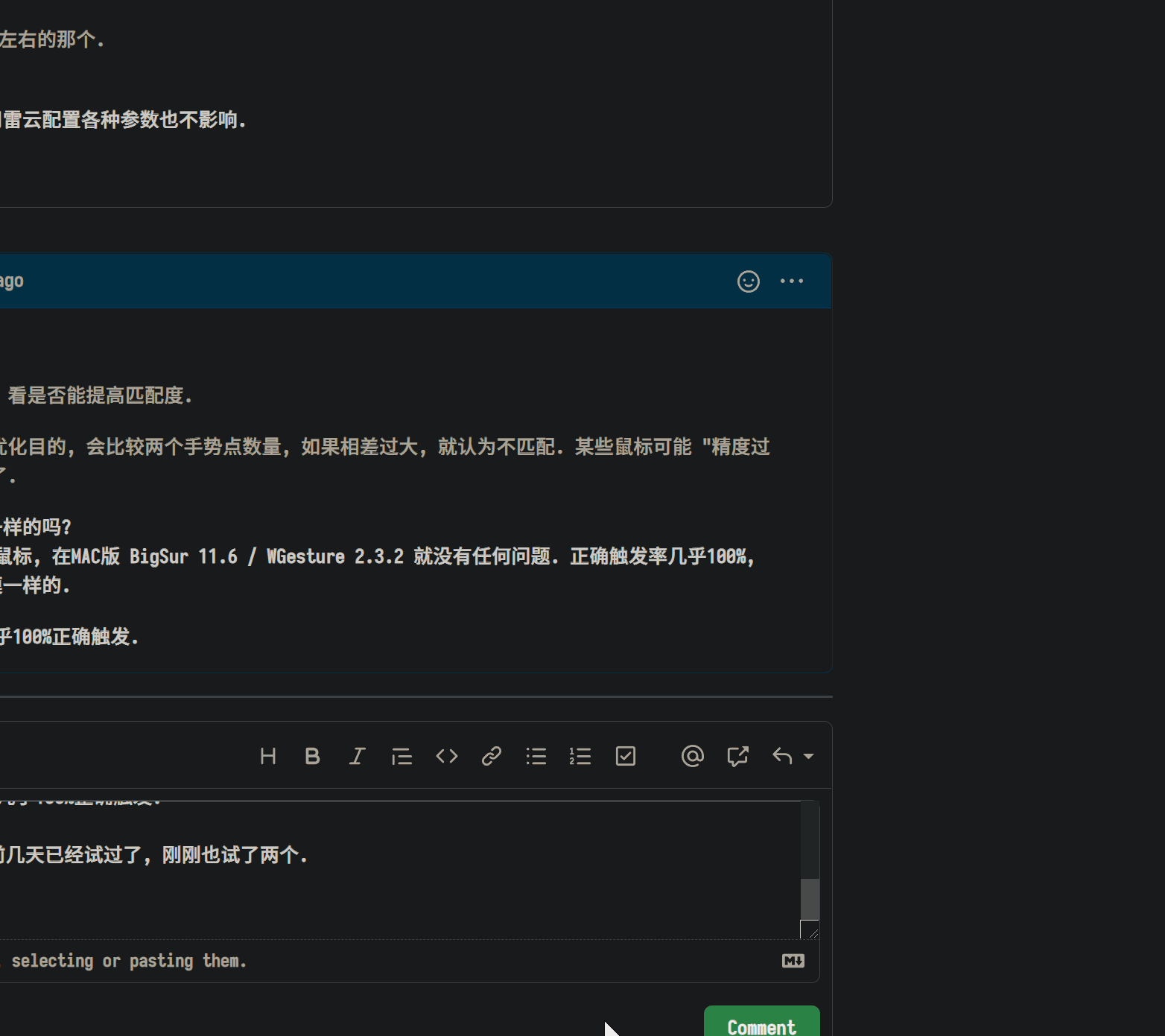Add a hyperlink to the comment
Viewport: 1165px width, 1036px height.
pyautogui.click(x=491, y=756)
